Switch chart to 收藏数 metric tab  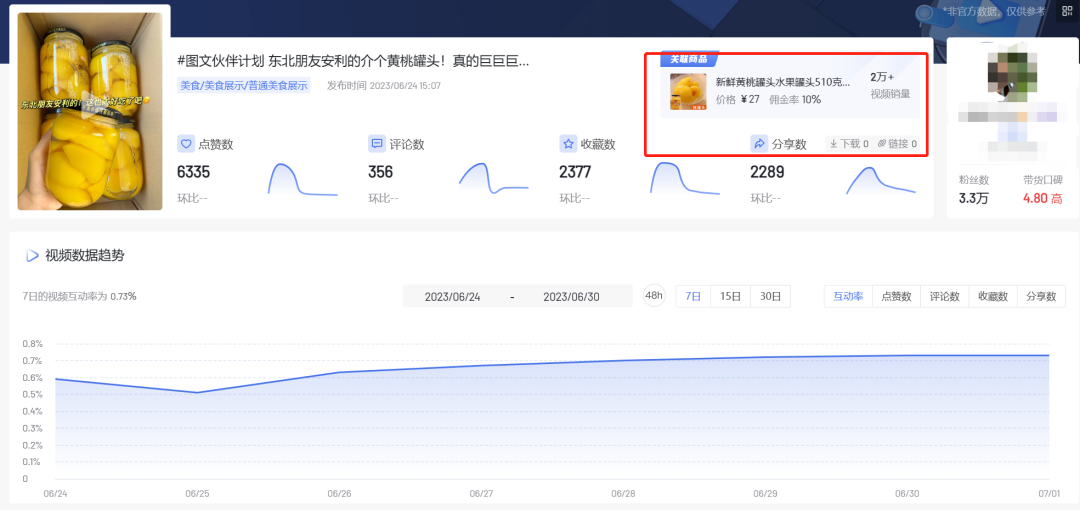[x=993, y=296]
